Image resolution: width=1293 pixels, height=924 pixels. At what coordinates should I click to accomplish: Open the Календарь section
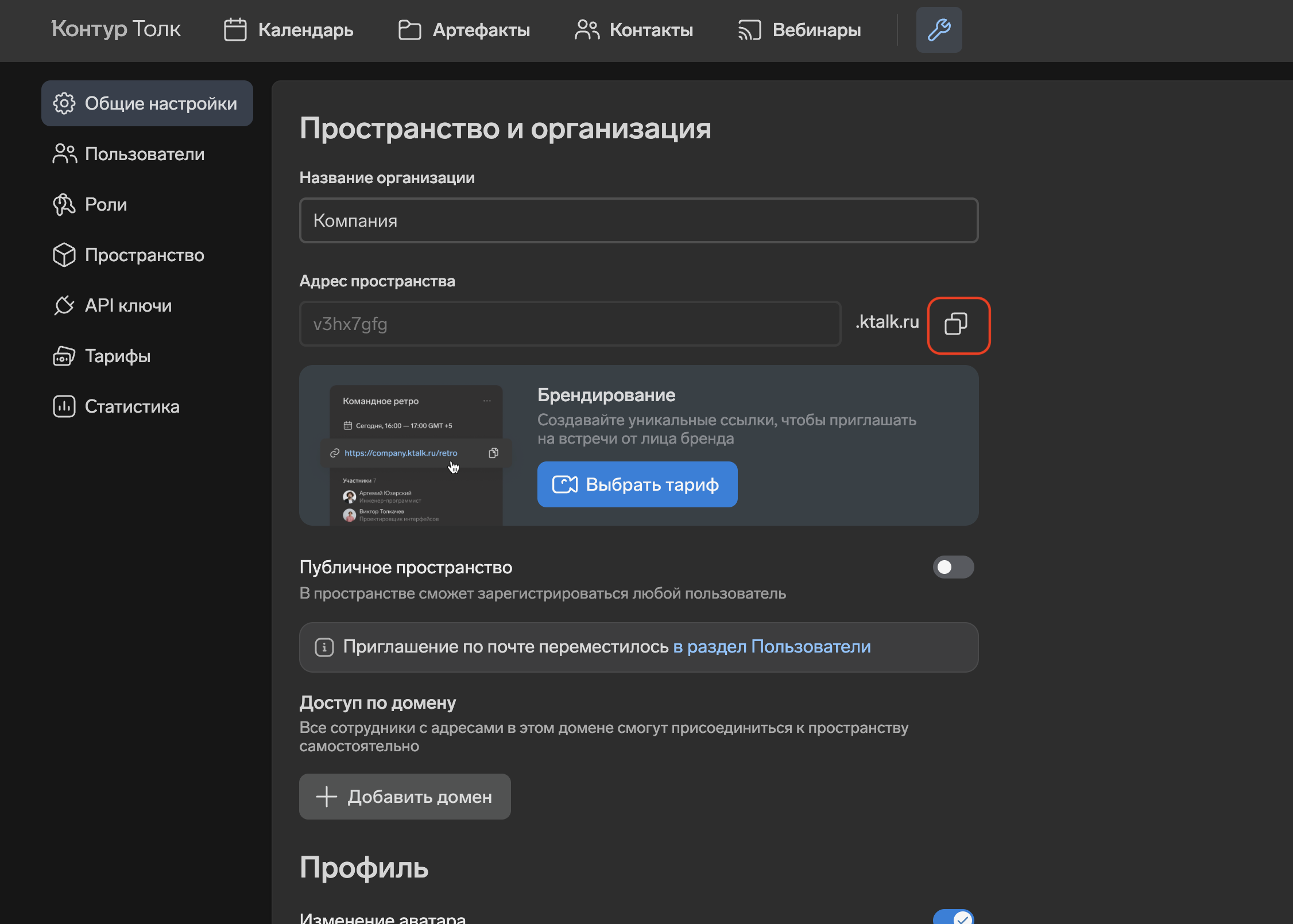[x=288, y=30]
